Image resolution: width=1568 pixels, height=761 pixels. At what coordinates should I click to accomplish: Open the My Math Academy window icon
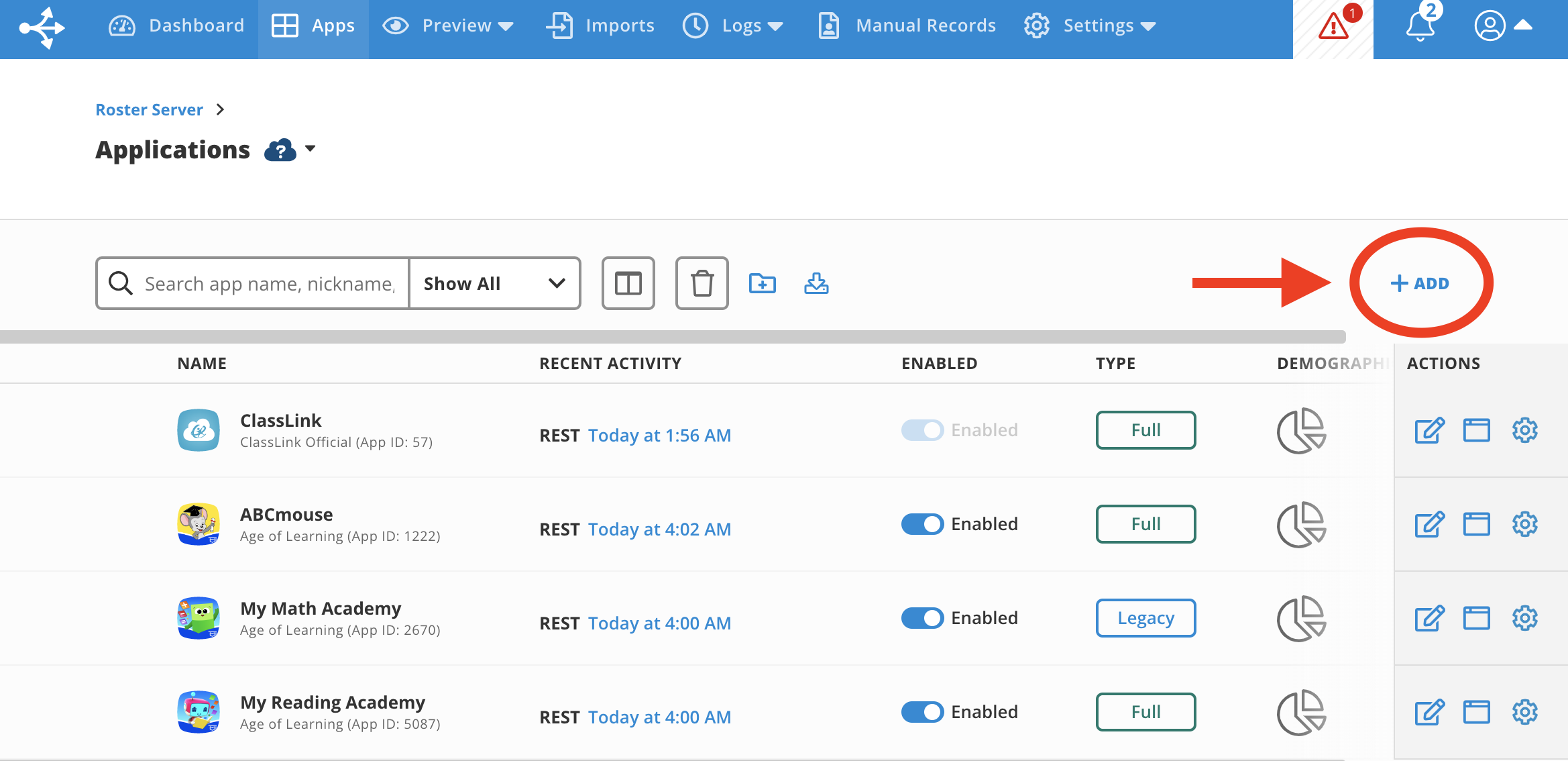(x=1477, y=618)
